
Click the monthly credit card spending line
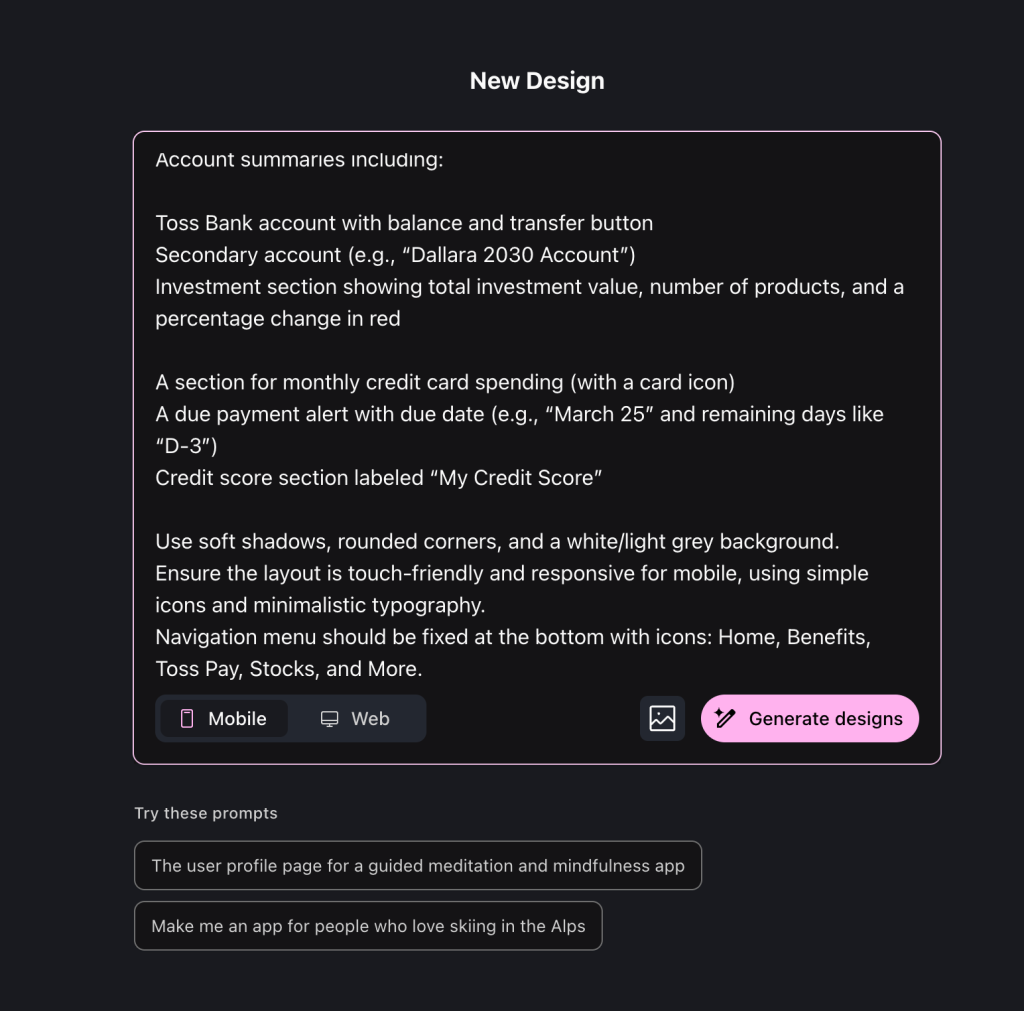445,382
